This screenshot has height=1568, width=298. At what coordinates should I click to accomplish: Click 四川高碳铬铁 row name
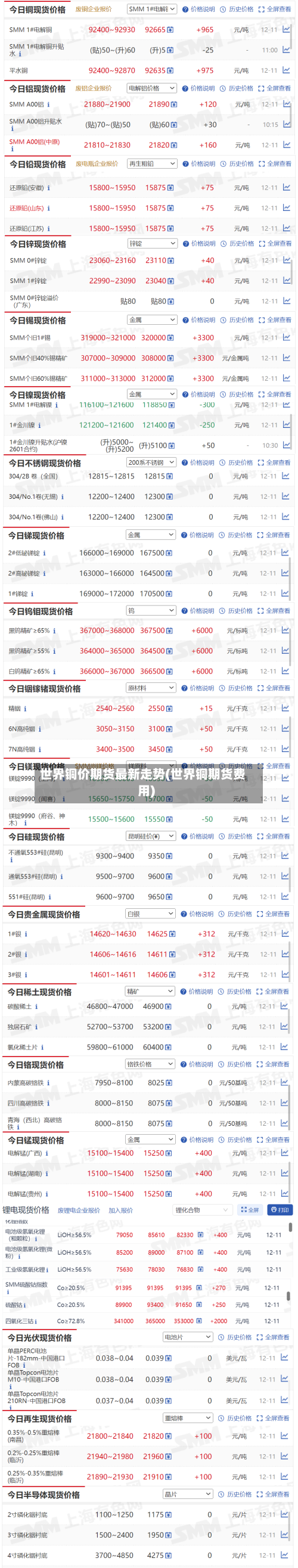click(x=26, y=1103)
